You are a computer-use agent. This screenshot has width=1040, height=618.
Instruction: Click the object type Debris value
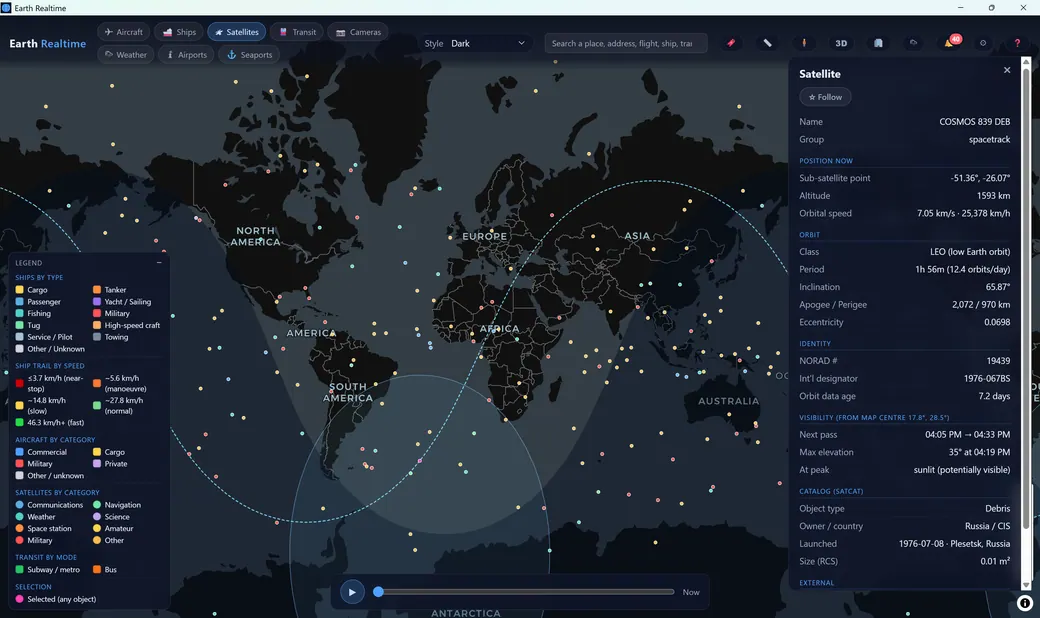point(998,509)
